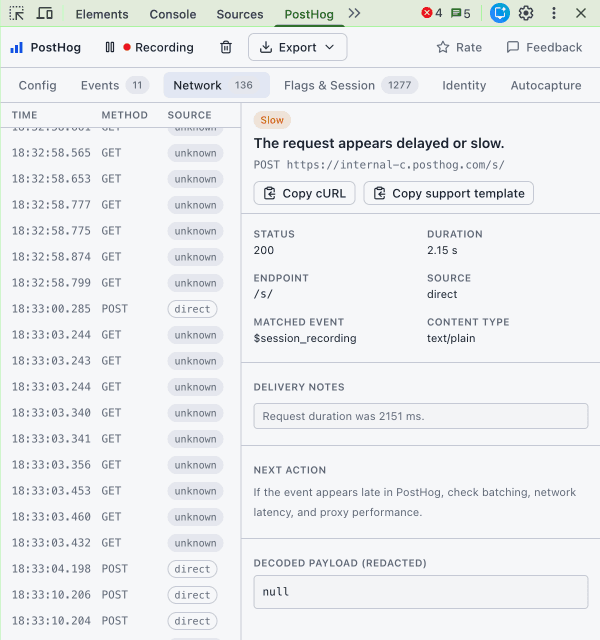Click the 2.15 s duration value
The height and width of the screenshot is (640, 600).
click(442, 250)
